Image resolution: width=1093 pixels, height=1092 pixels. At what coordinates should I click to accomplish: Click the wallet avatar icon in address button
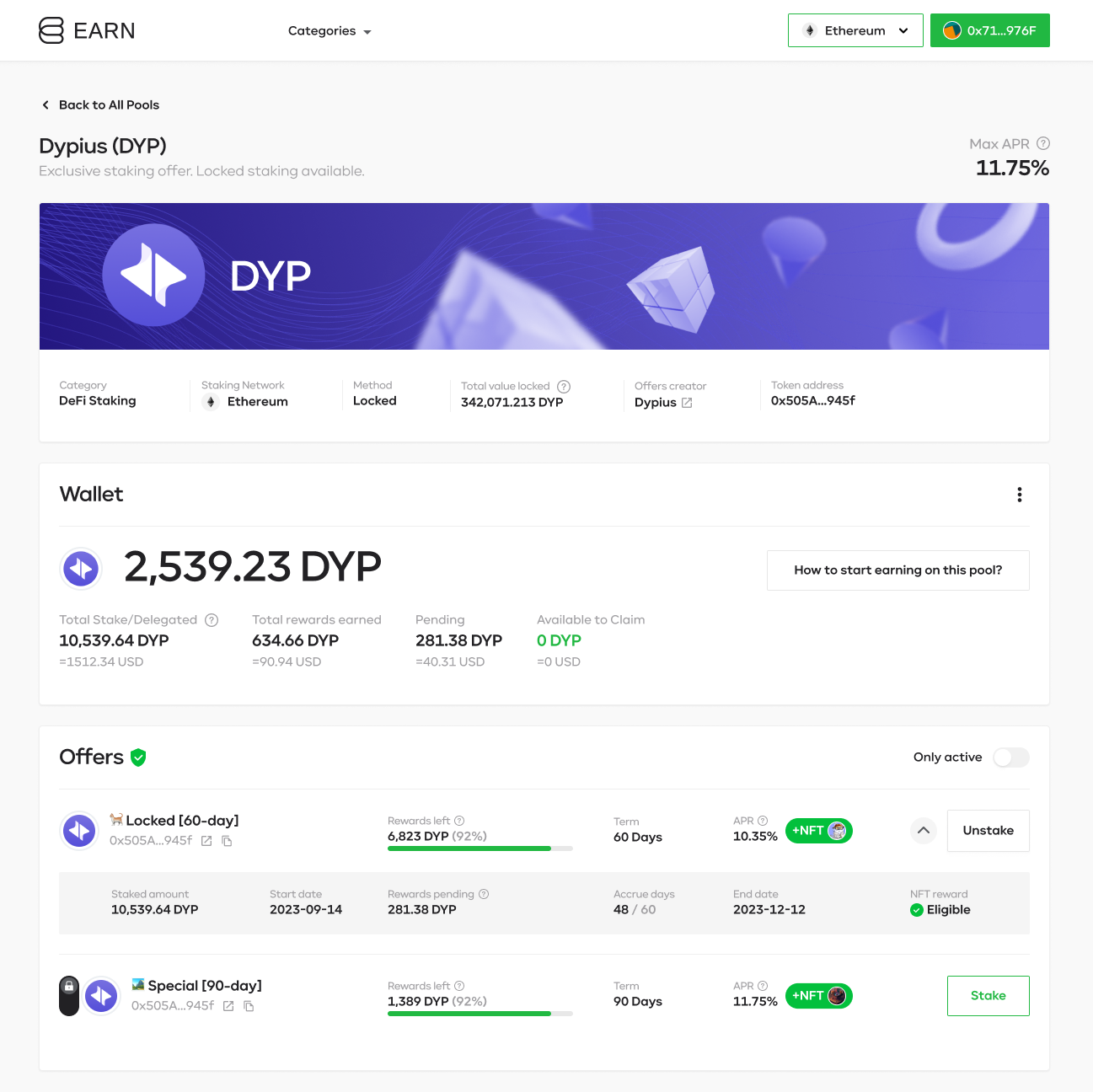tap(952, 30)
